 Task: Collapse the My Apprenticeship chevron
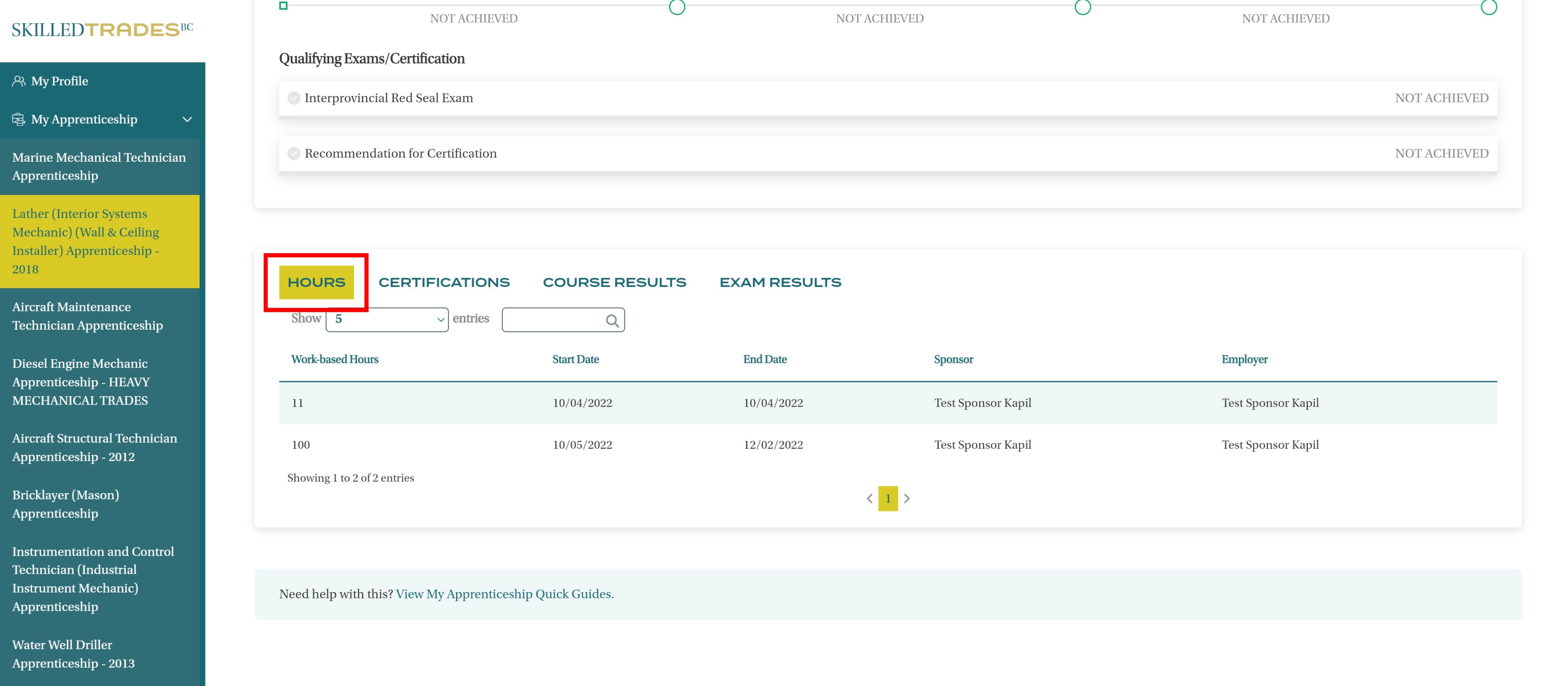click(187, 119)
